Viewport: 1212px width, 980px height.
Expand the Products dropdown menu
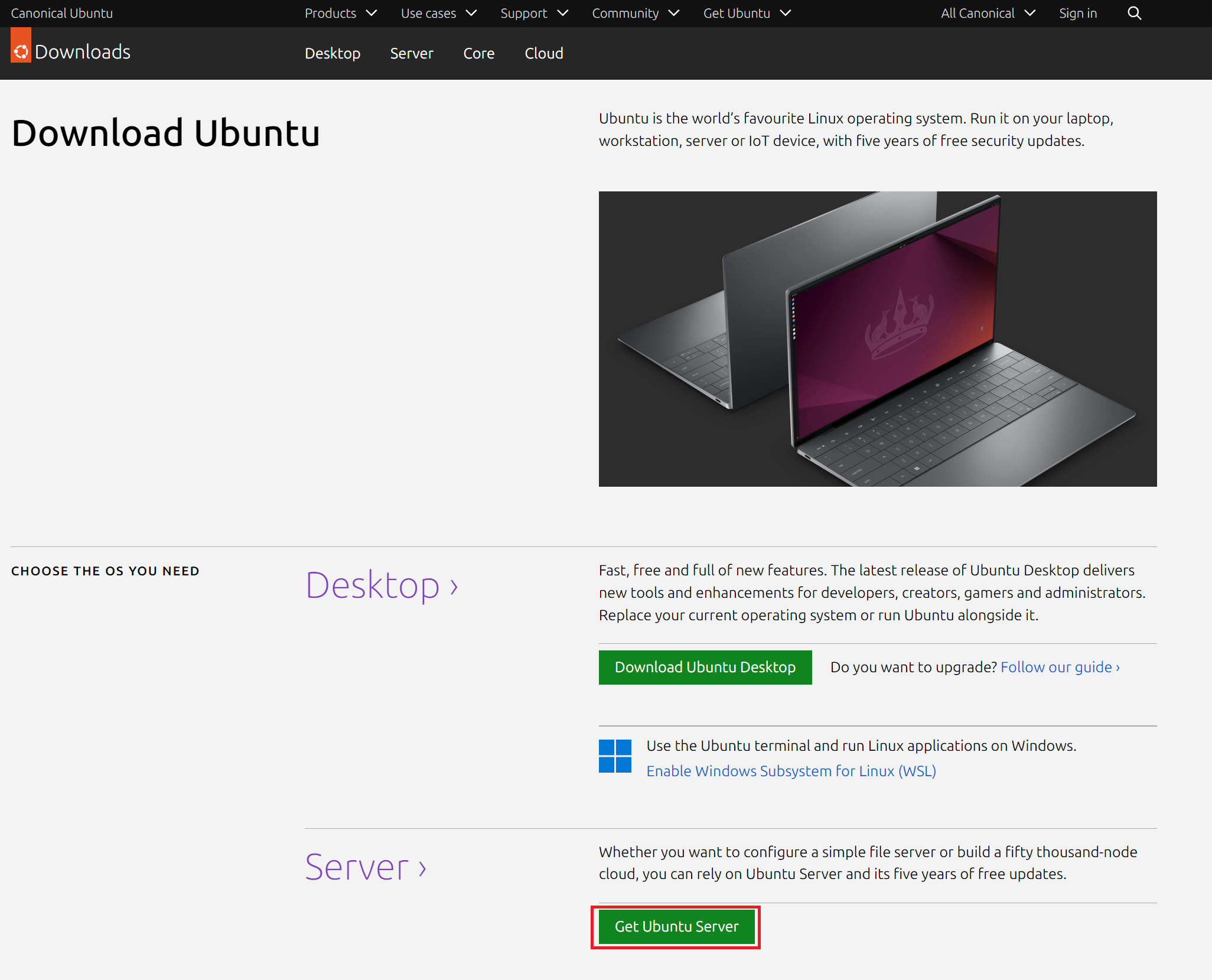(340, 13)
